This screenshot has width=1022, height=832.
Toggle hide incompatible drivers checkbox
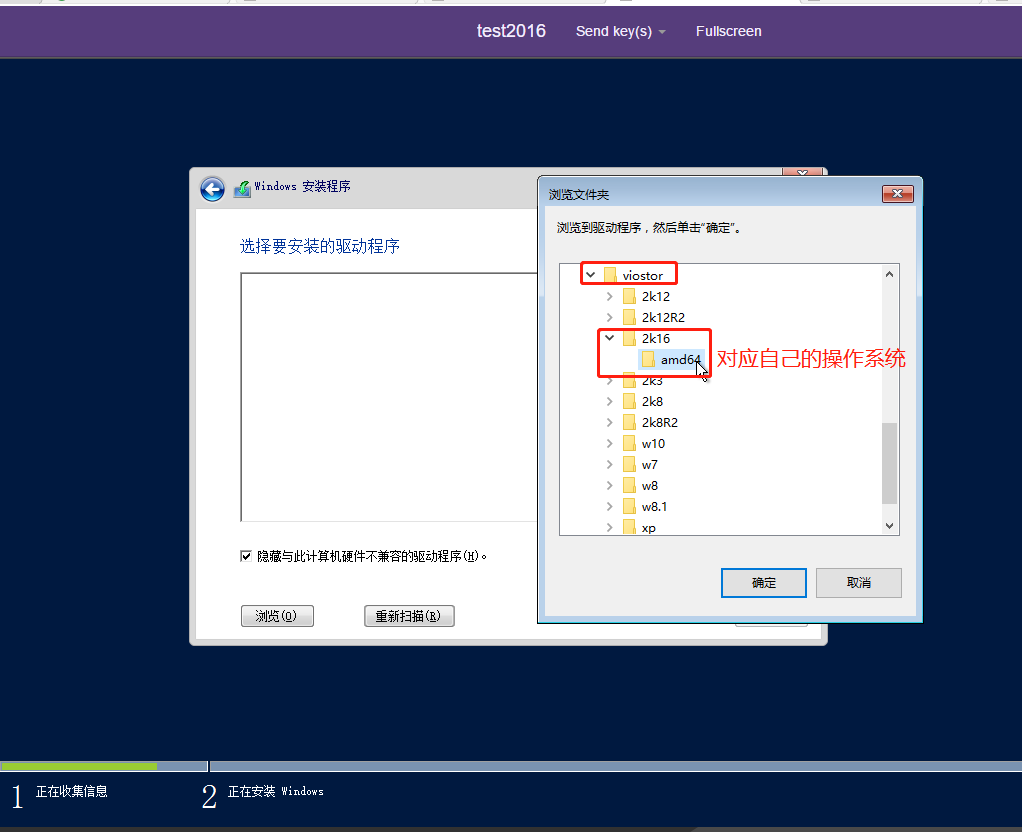[x=246, y=556]
